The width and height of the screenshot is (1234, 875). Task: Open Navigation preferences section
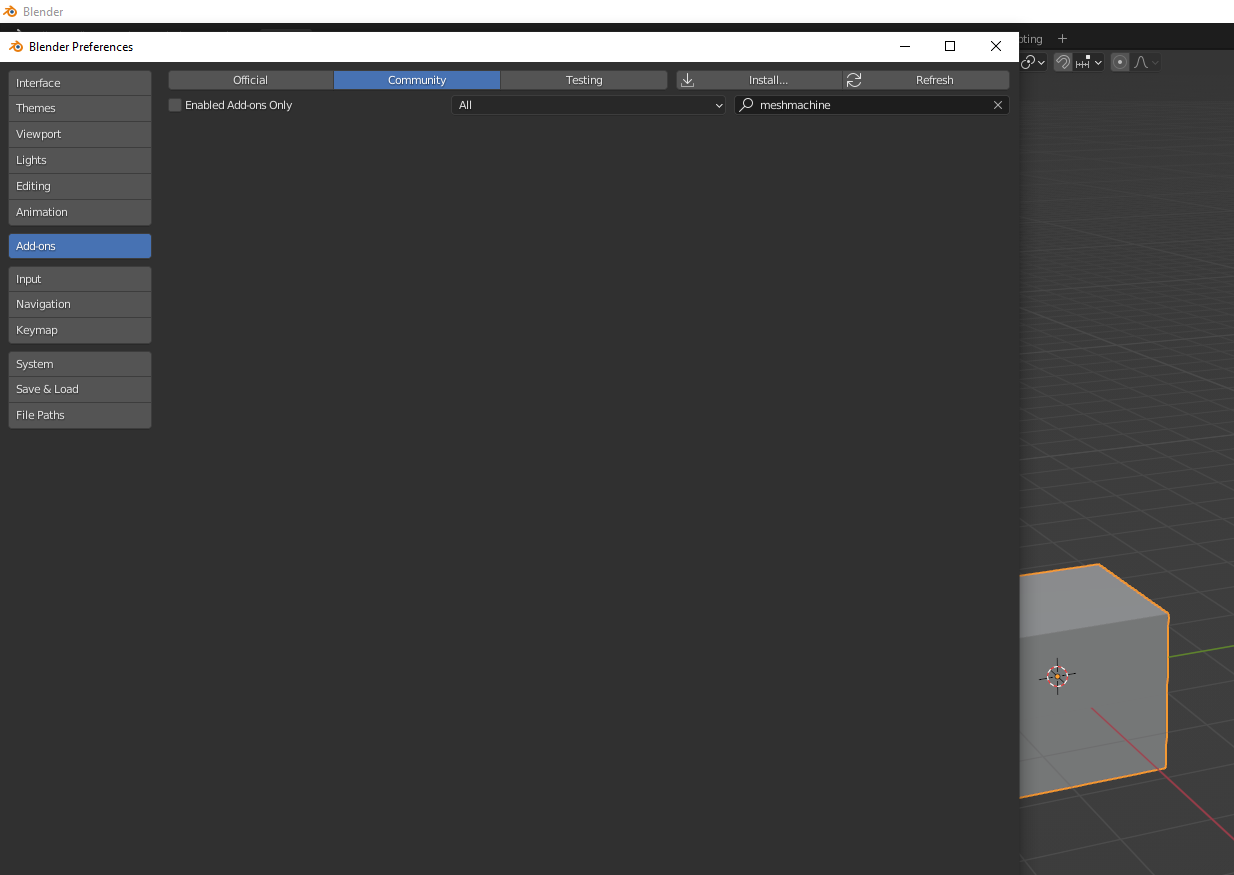coord(80,304)
